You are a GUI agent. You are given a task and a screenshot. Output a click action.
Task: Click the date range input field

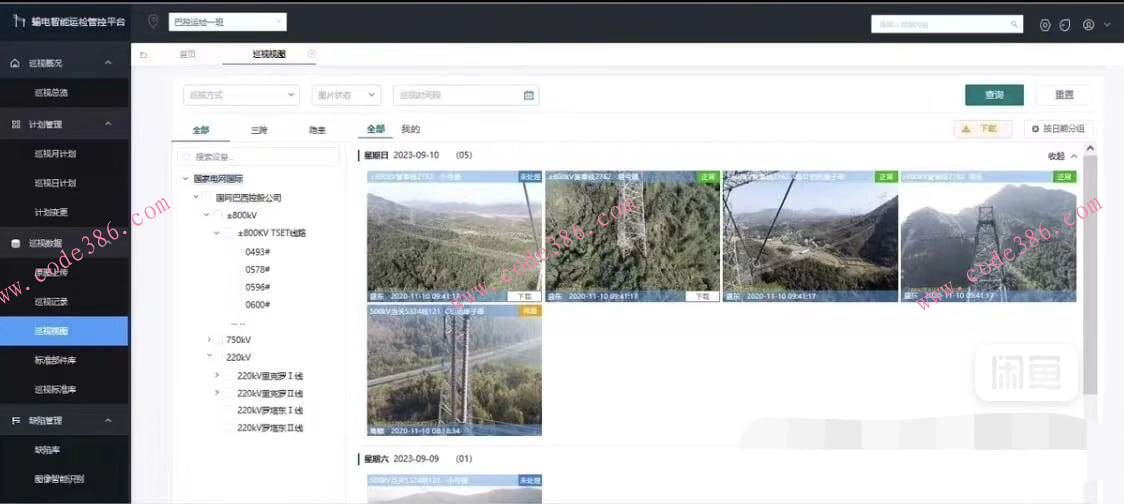click(466, 95)
